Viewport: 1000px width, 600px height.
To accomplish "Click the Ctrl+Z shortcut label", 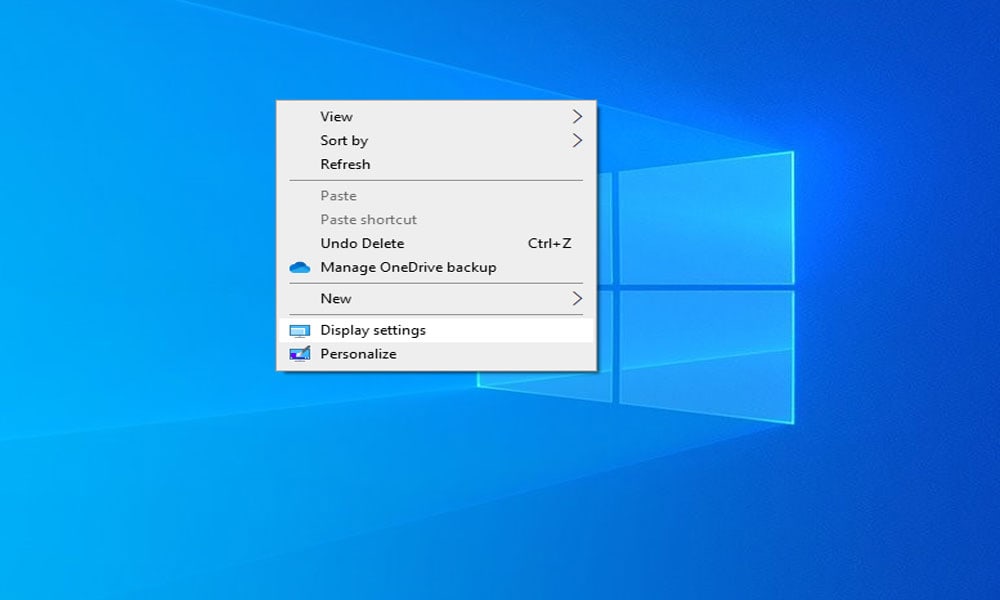I will (x=549, y=244).
